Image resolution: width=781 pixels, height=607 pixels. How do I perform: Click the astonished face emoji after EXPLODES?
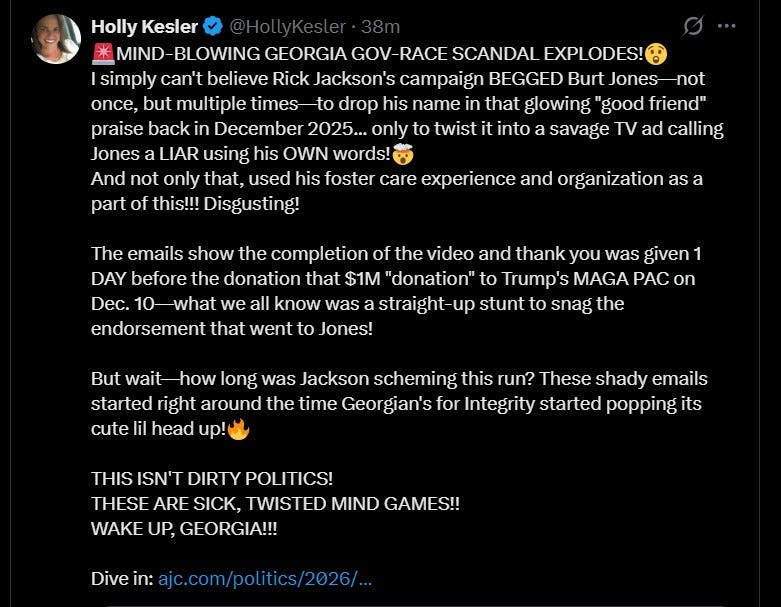click(x=656, y=54)
